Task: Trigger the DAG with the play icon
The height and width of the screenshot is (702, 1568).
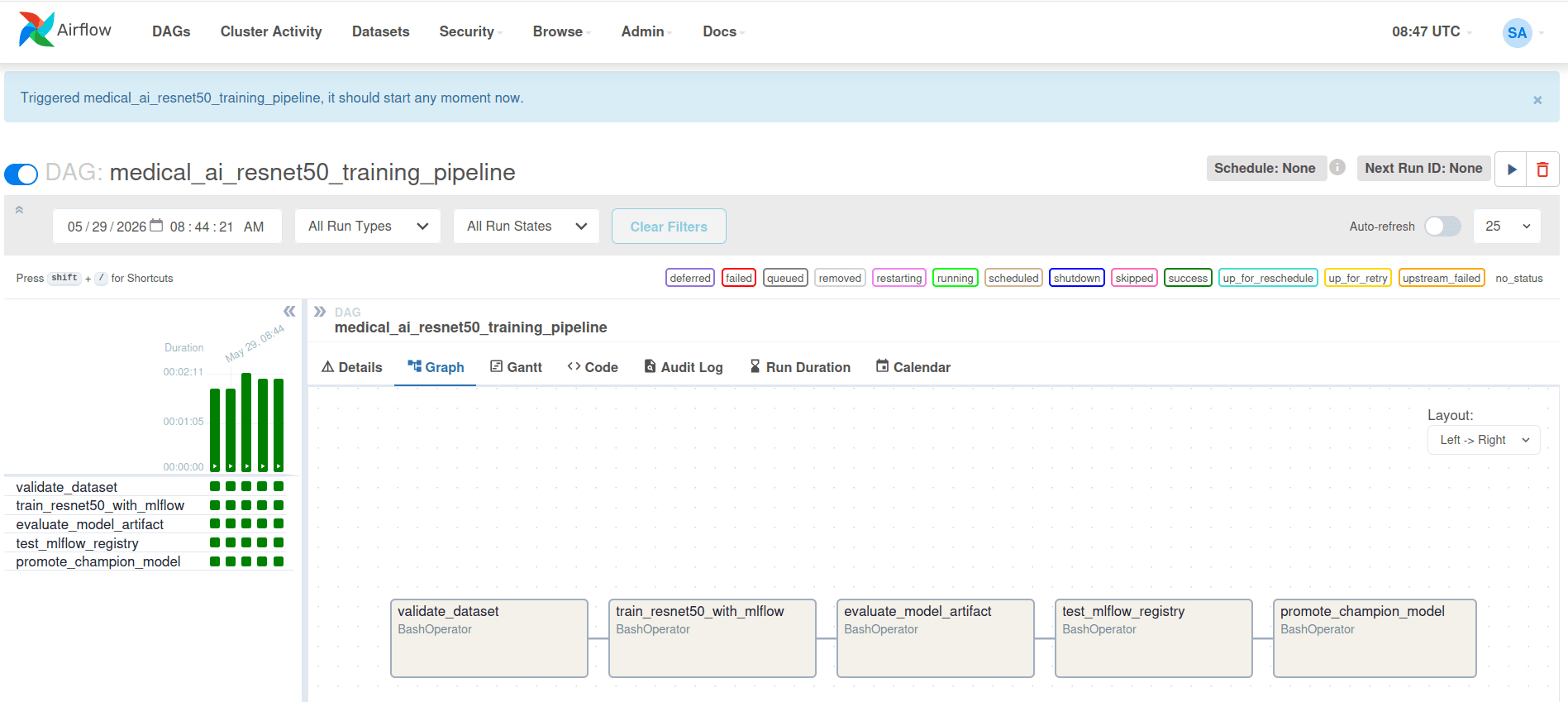Action: (x=1511, y=169)
